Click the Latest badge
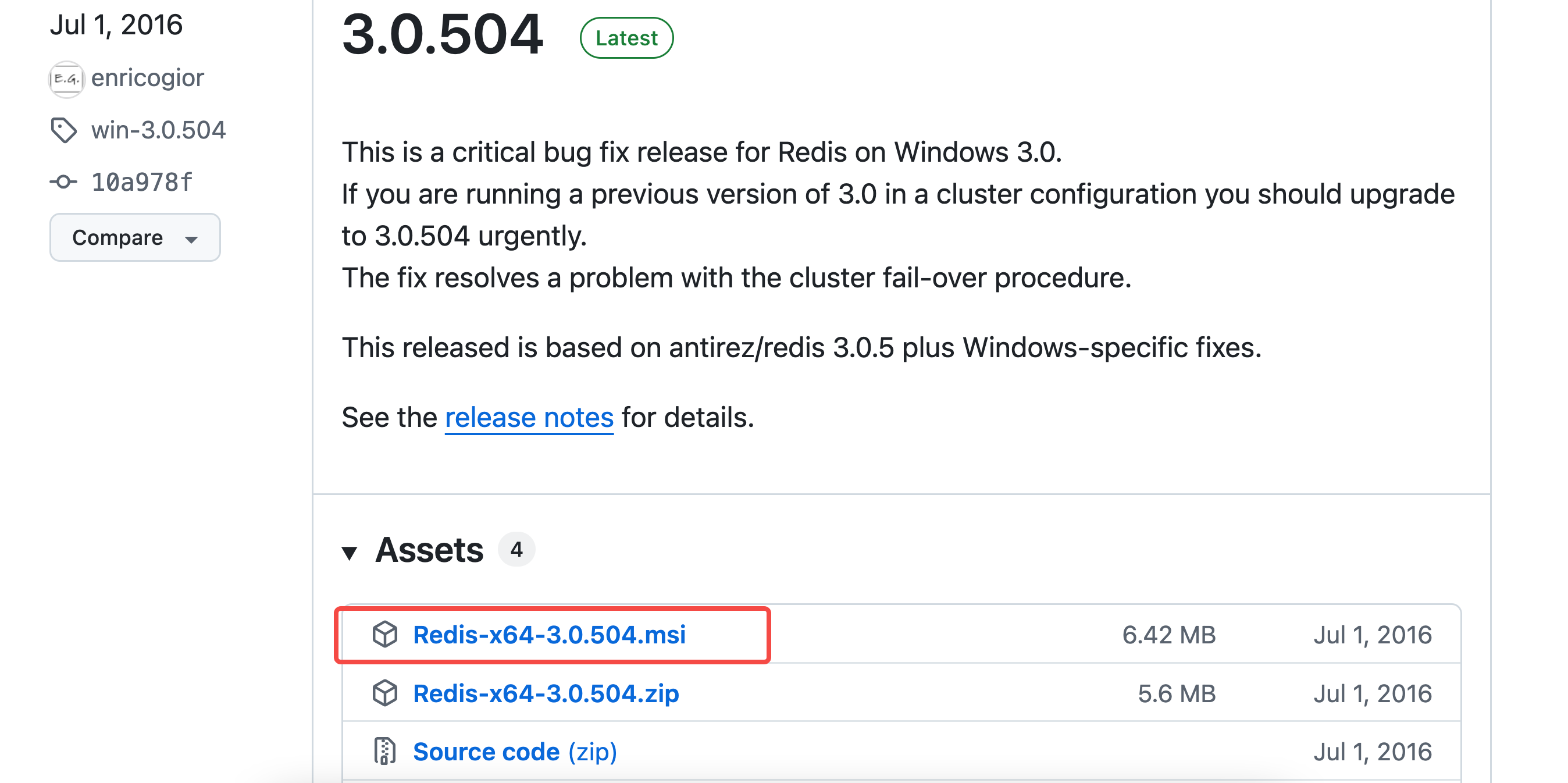The height and width of the screenshot is (783, 1568). click(x=626, y=38)
